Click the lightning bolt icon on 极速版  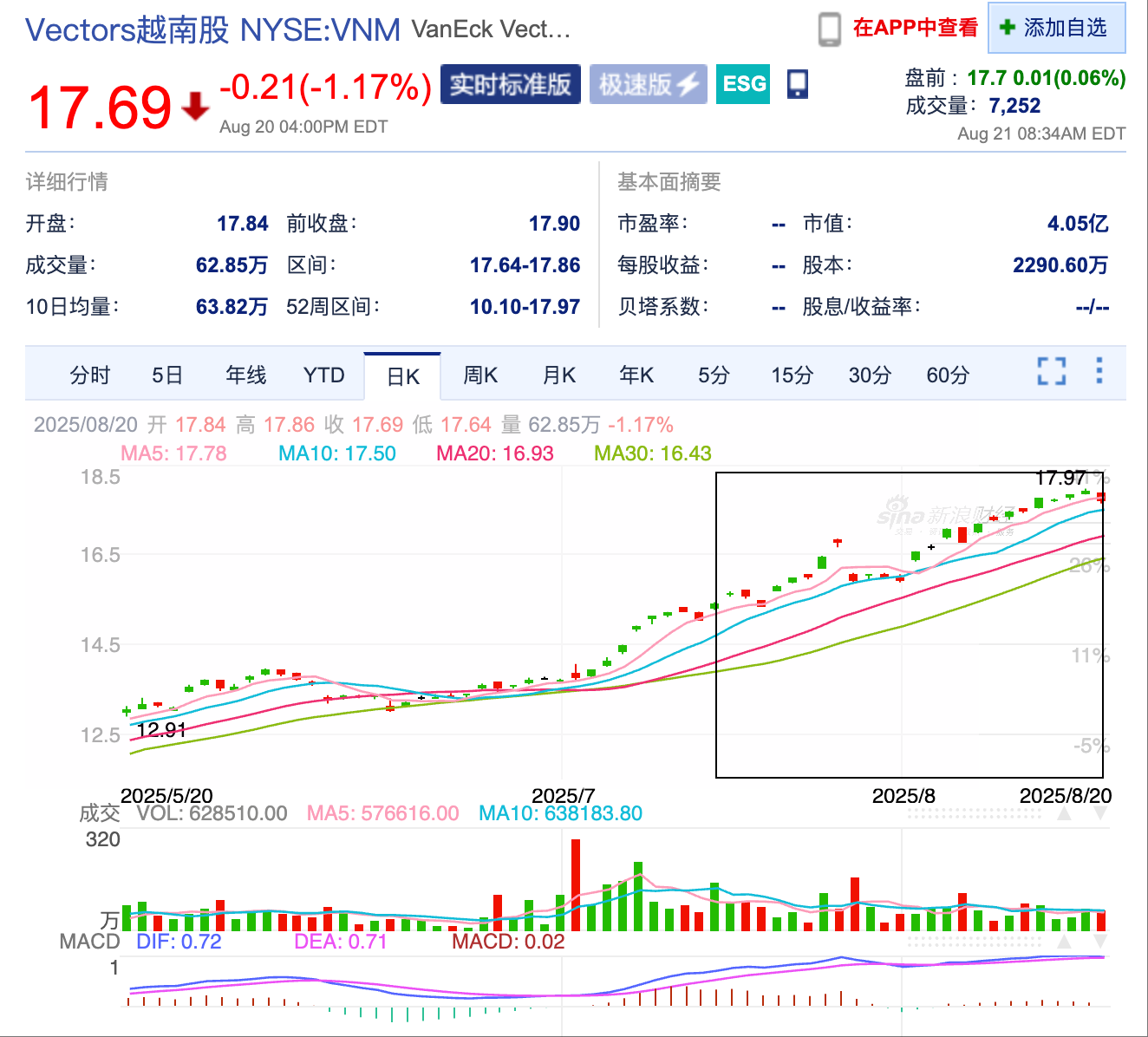click(x=689, y=84)
